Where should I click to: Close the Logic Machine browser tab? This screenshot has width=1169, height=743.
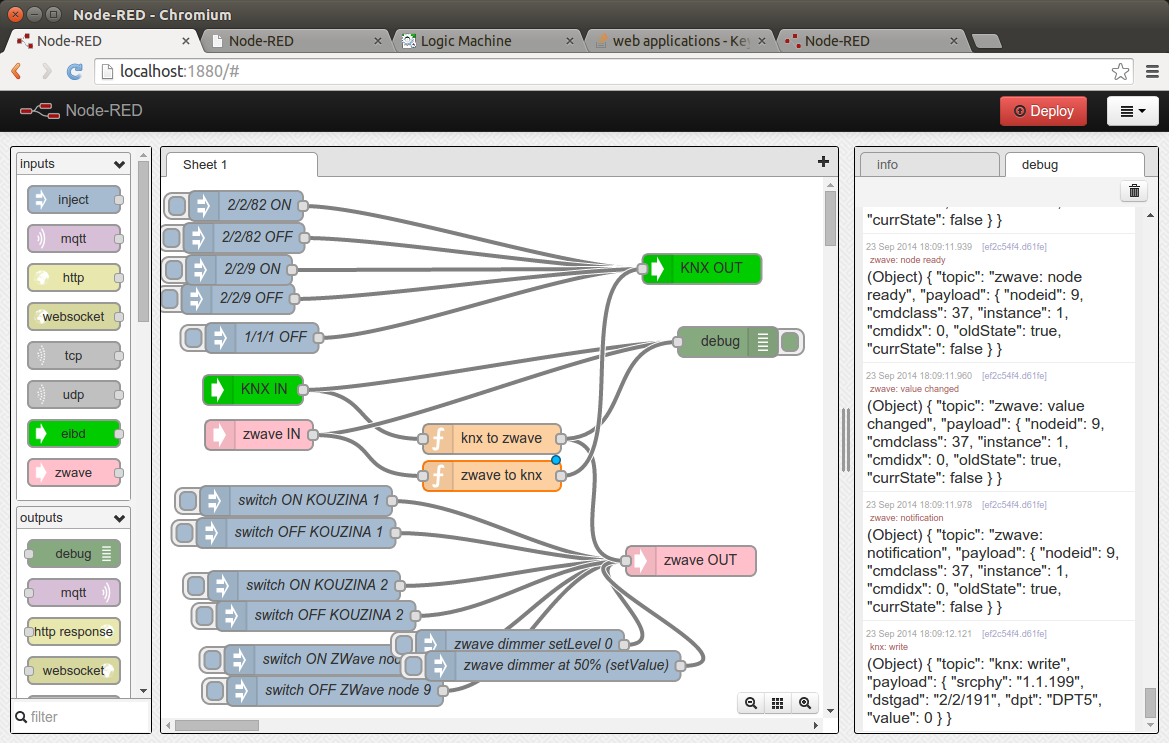570,41
